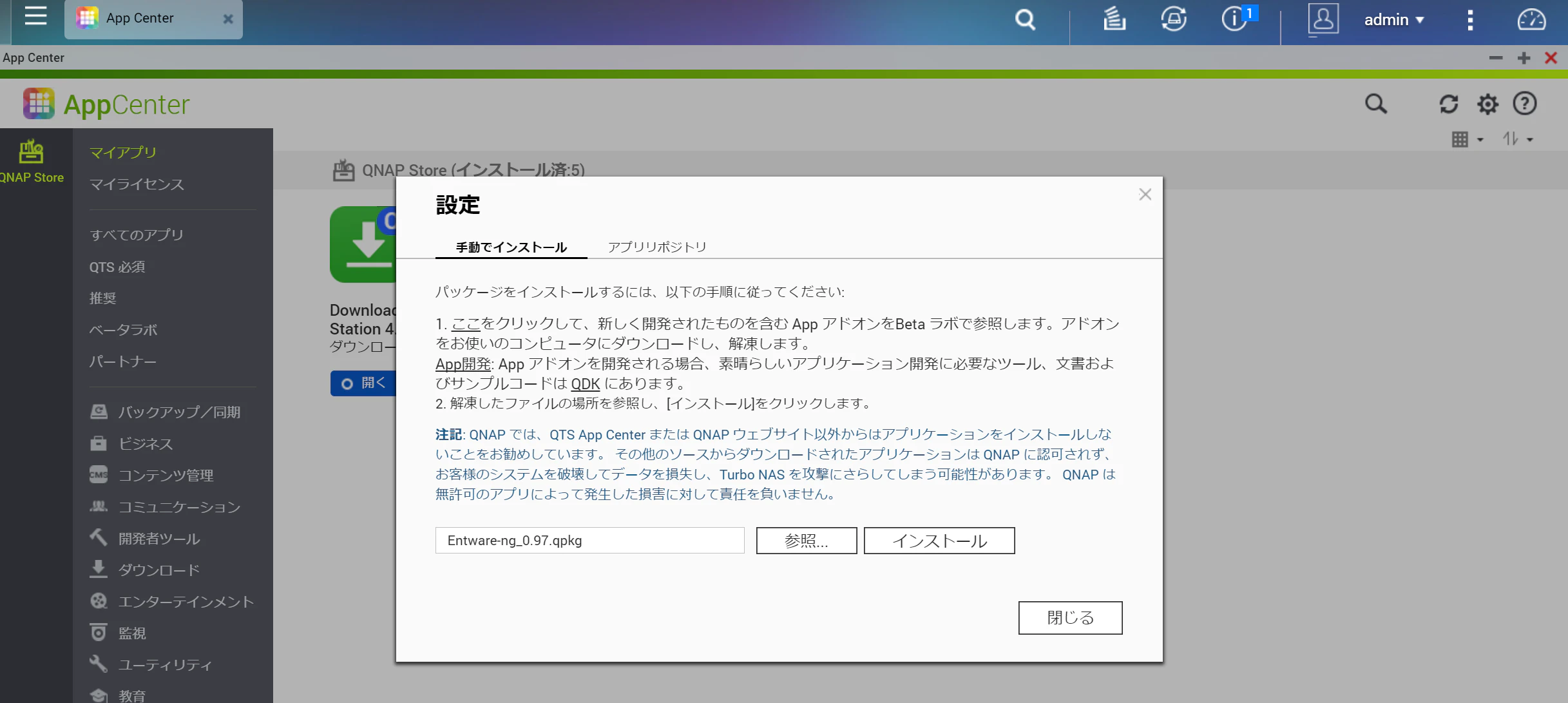Select 推奨 category
The image size is (1568, 703).
(102, 298)
